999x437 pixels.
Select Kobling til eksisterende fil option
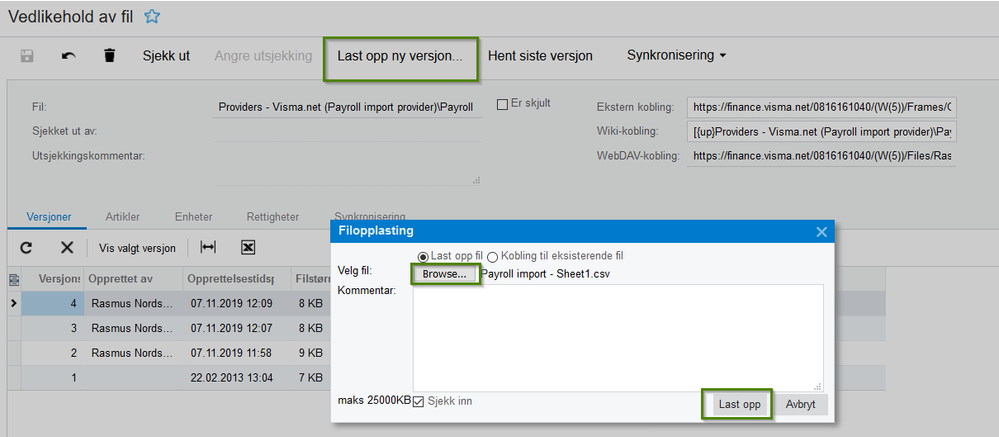point(492,256)
